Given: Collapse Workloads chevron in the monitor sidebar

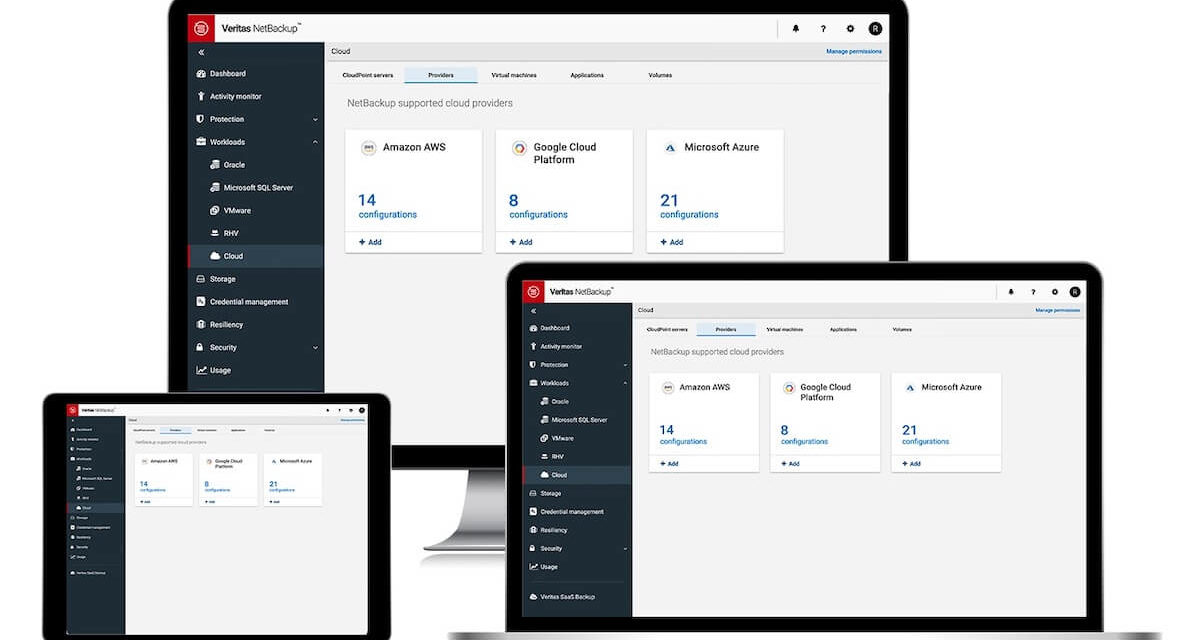Looking at the screenshot, I should pos(315,142).
